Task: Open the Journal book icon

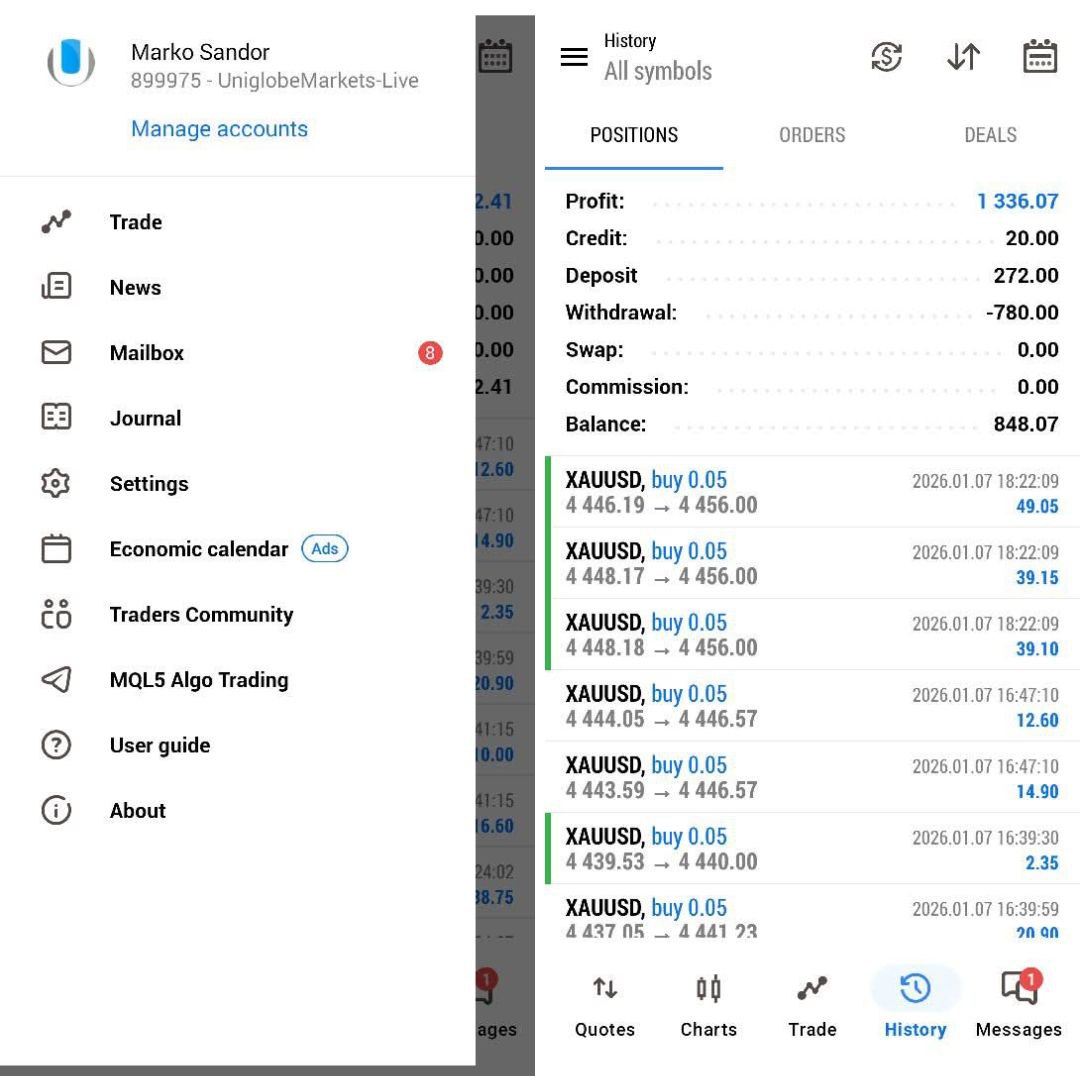Action: 56,417
